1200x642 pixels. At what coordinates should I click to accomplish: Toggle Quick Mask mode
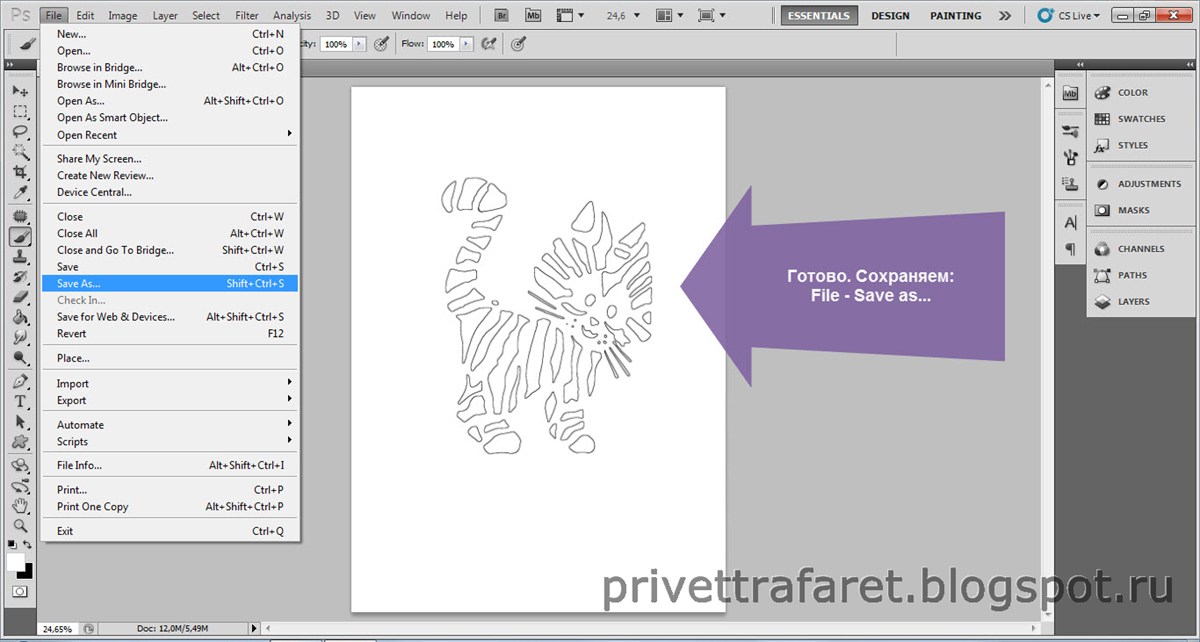[x=20, y=591]
